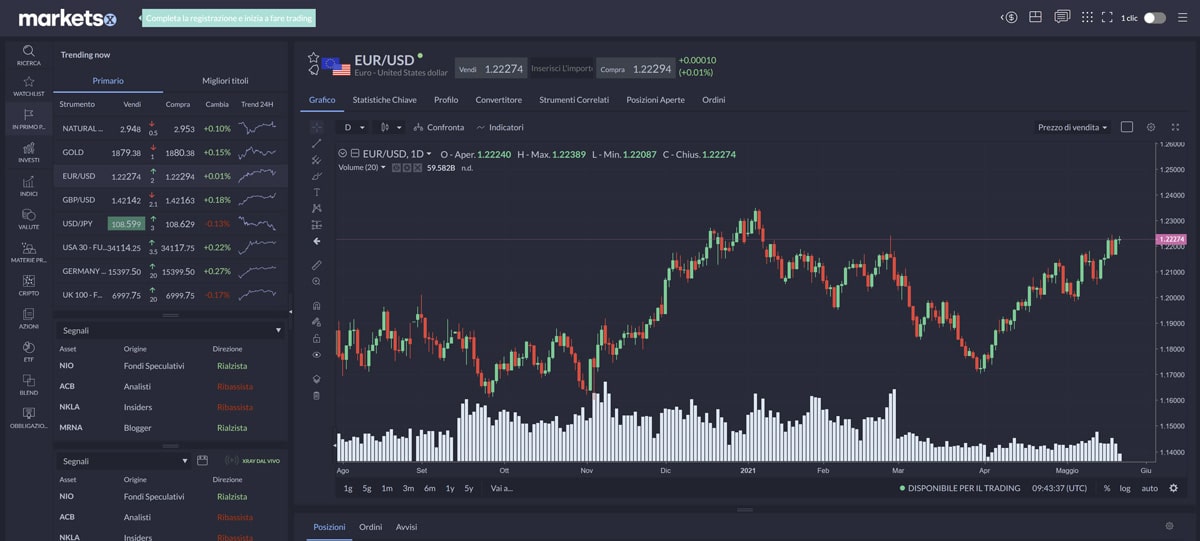Click the Compra 1.22294 buy button

[x=635, y=68]
